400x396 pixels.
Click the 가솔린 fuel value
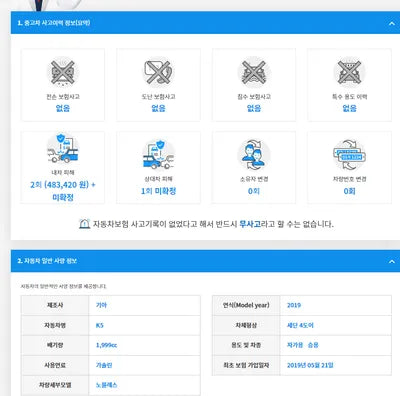click(104, 365)
